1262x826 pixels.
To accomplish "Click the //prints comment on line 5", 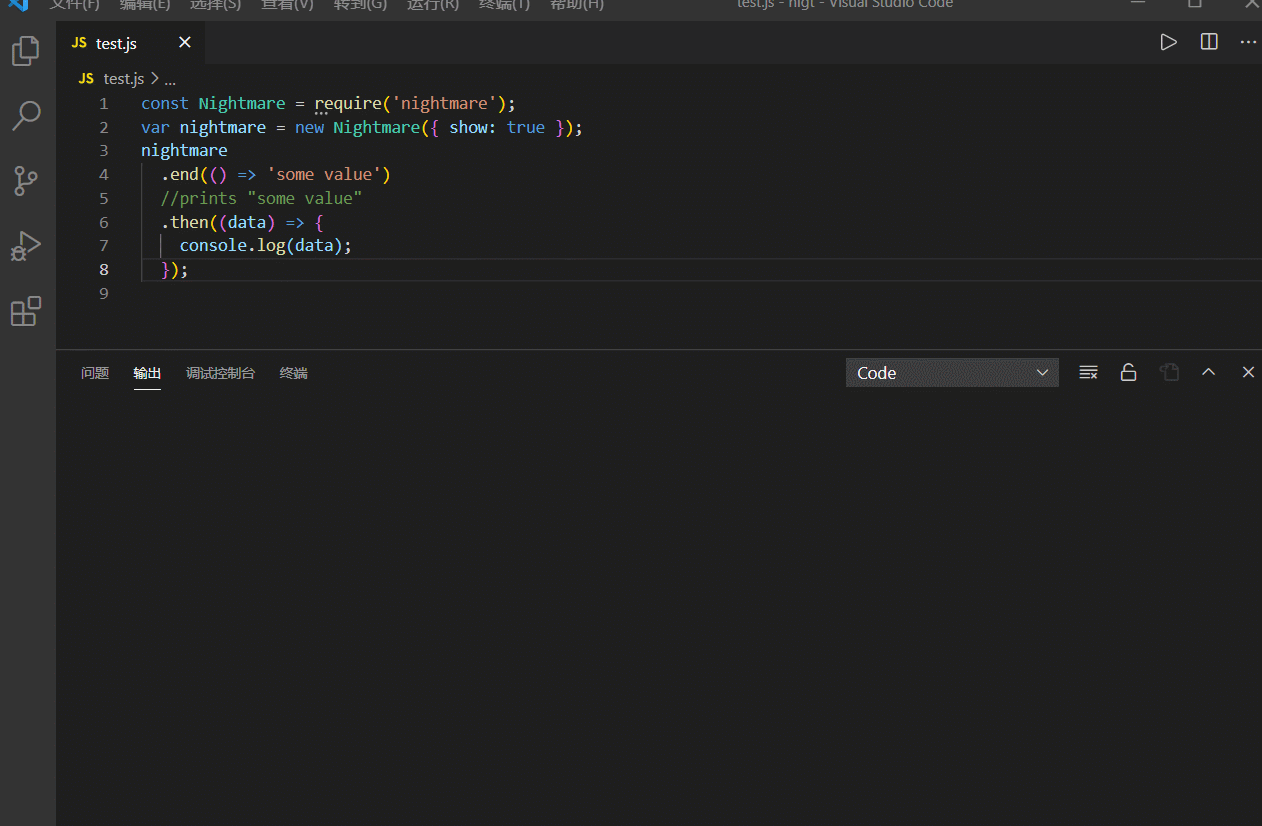I will 261,198.
